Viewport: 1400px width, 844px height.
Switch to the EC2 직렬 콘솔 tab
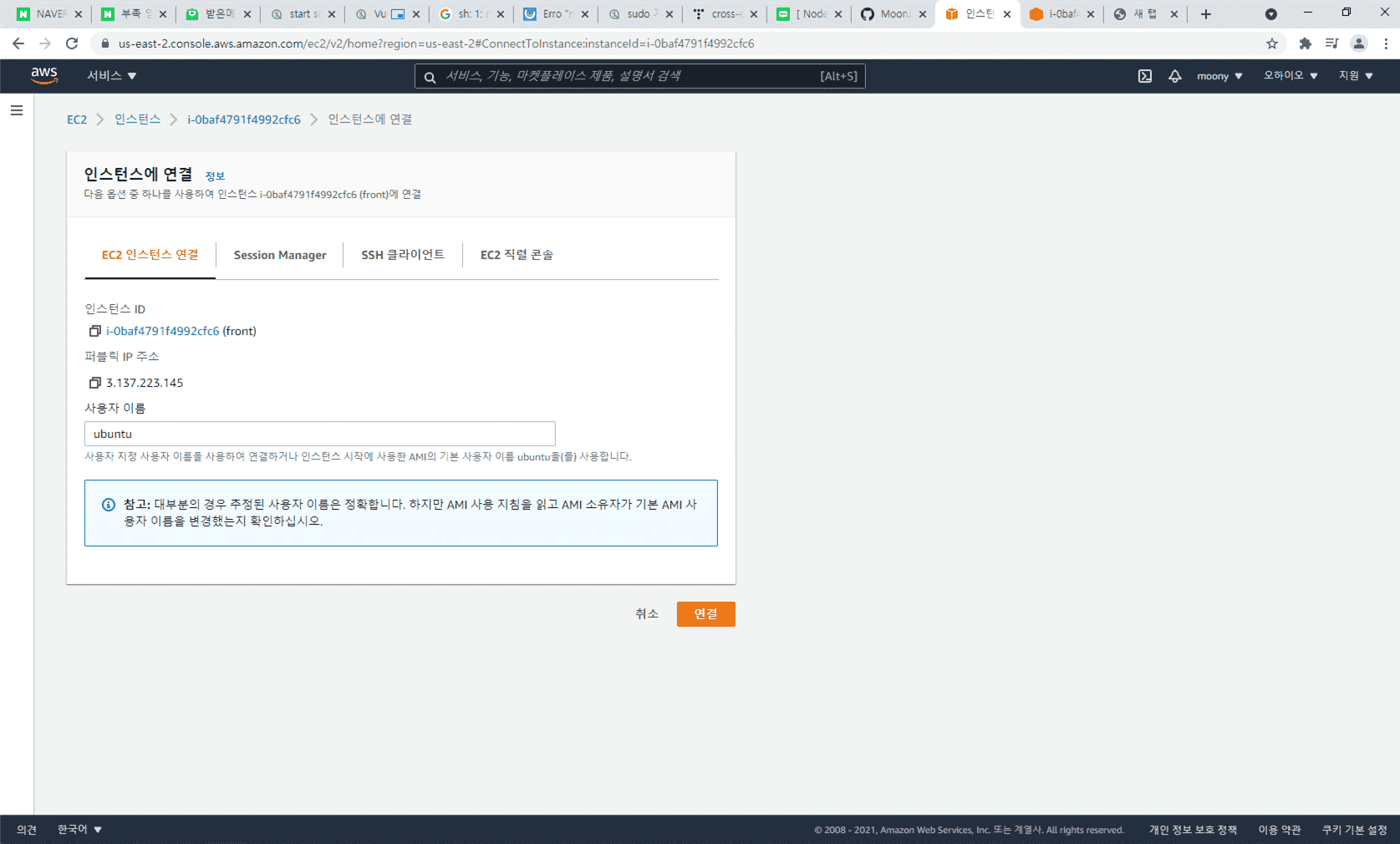tap(517, 255)
